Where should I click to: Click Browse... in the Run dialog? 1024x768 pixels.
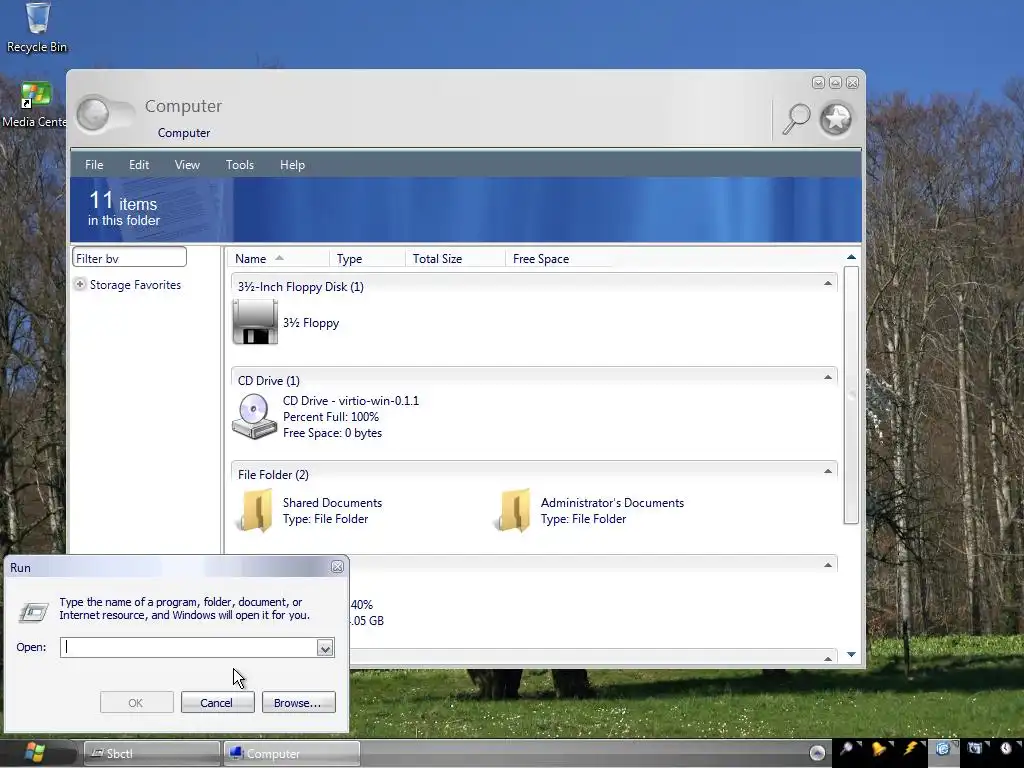coord(298,703)
